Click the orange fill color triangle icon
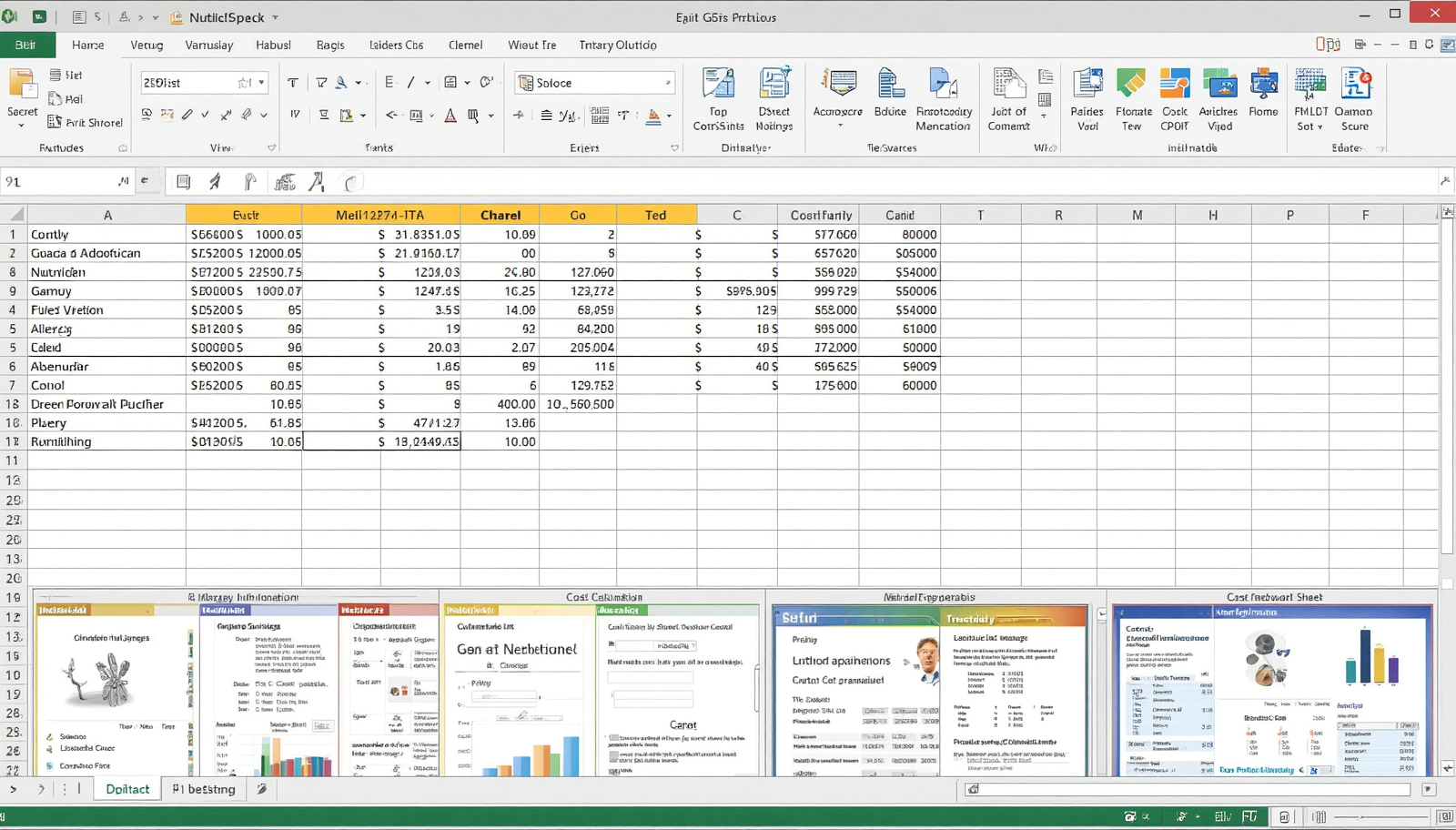Viewport: 1456px width, 830px height. click(653, 116)
